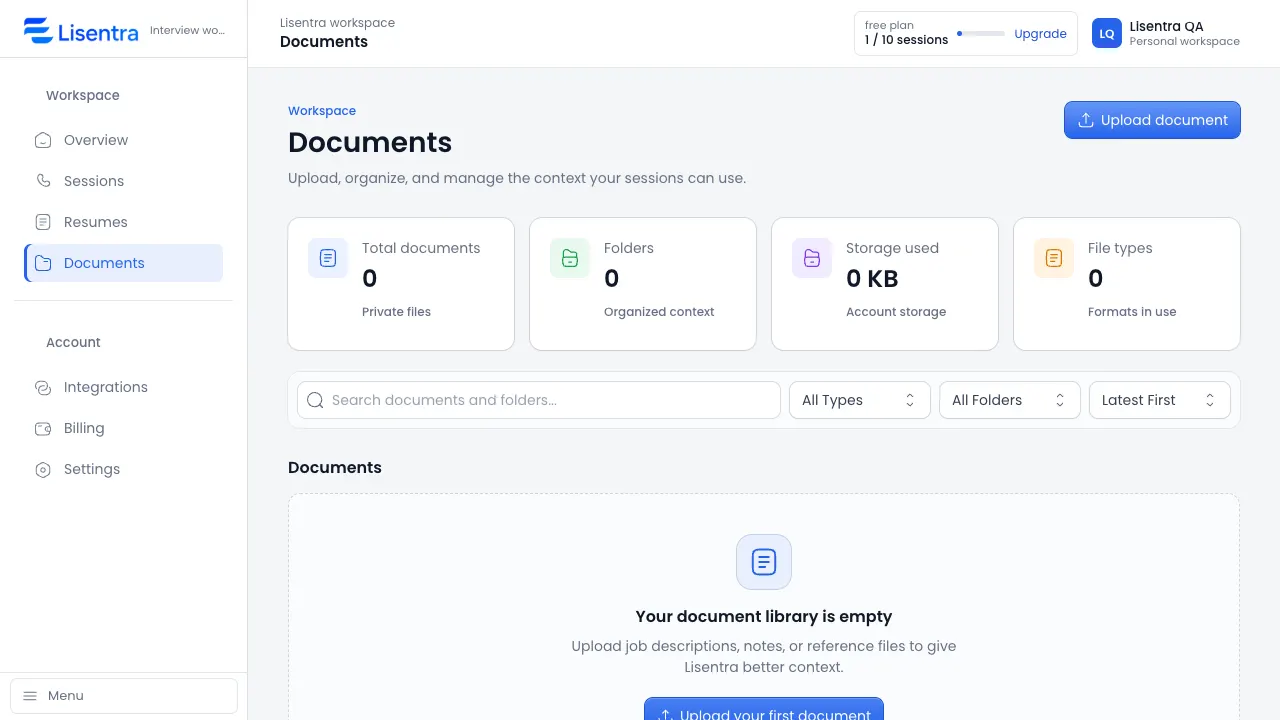
Task: Click the 'free plan' label
Action: (x=889, y=25)
